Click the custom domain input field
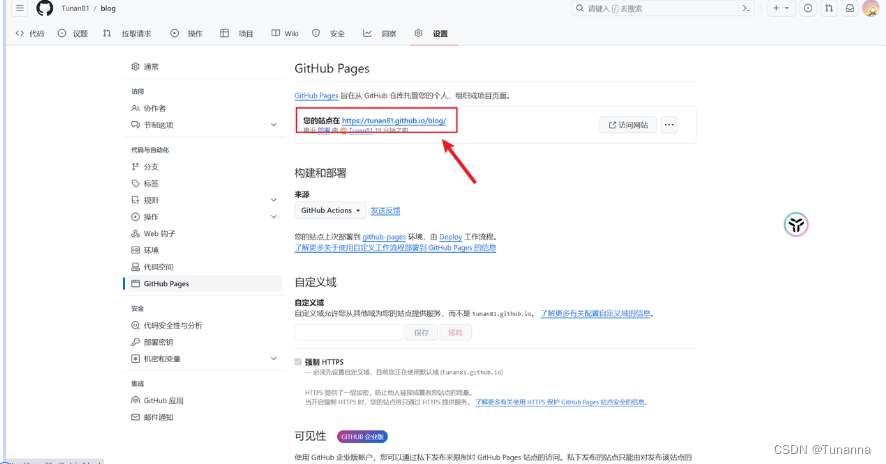Screen dimensions: 886x464 pos(349,332)
